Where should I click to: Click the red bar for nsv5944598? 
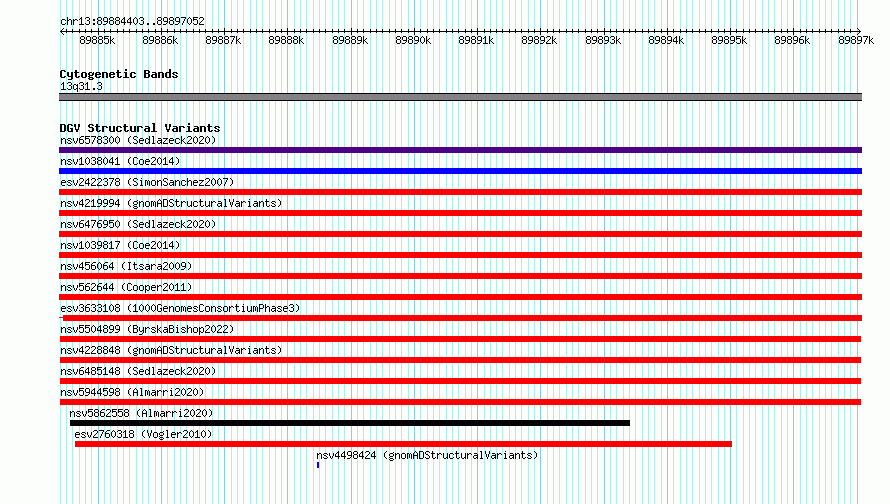pyautogui.click(x=460, y=402)
